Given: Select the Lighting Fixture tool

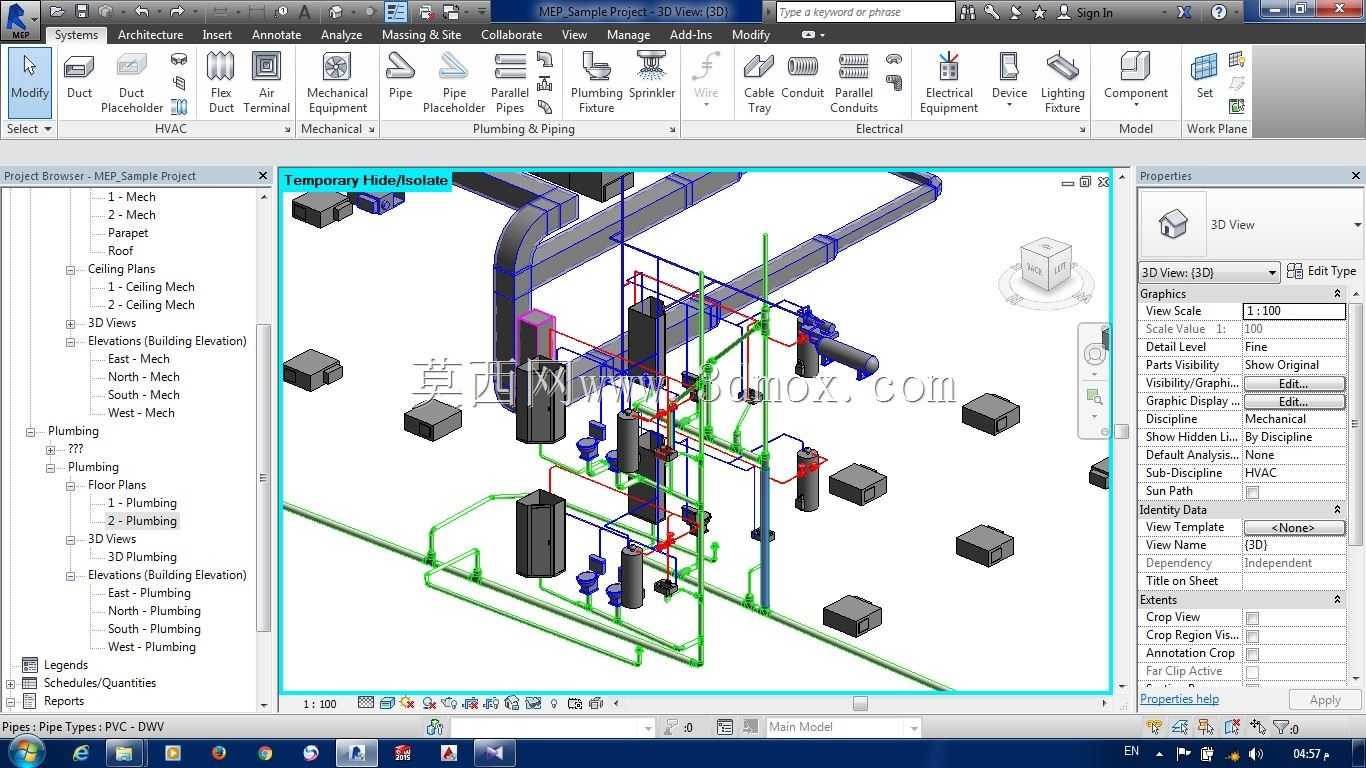Looking at the screenshot, I should click(x=1062, y=82).
